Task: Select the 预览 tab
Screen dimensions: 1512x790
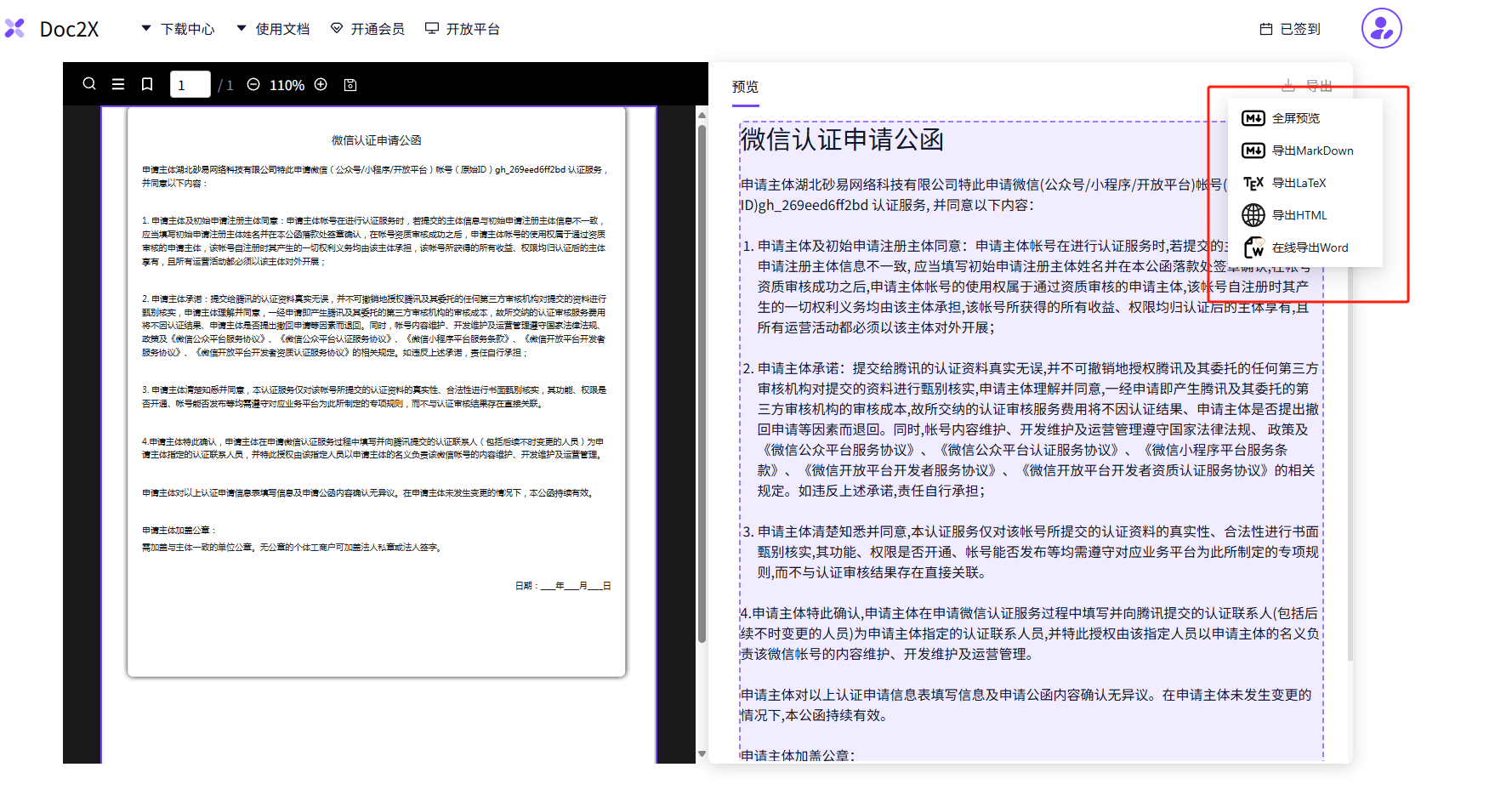Action: tap(745, 87)
